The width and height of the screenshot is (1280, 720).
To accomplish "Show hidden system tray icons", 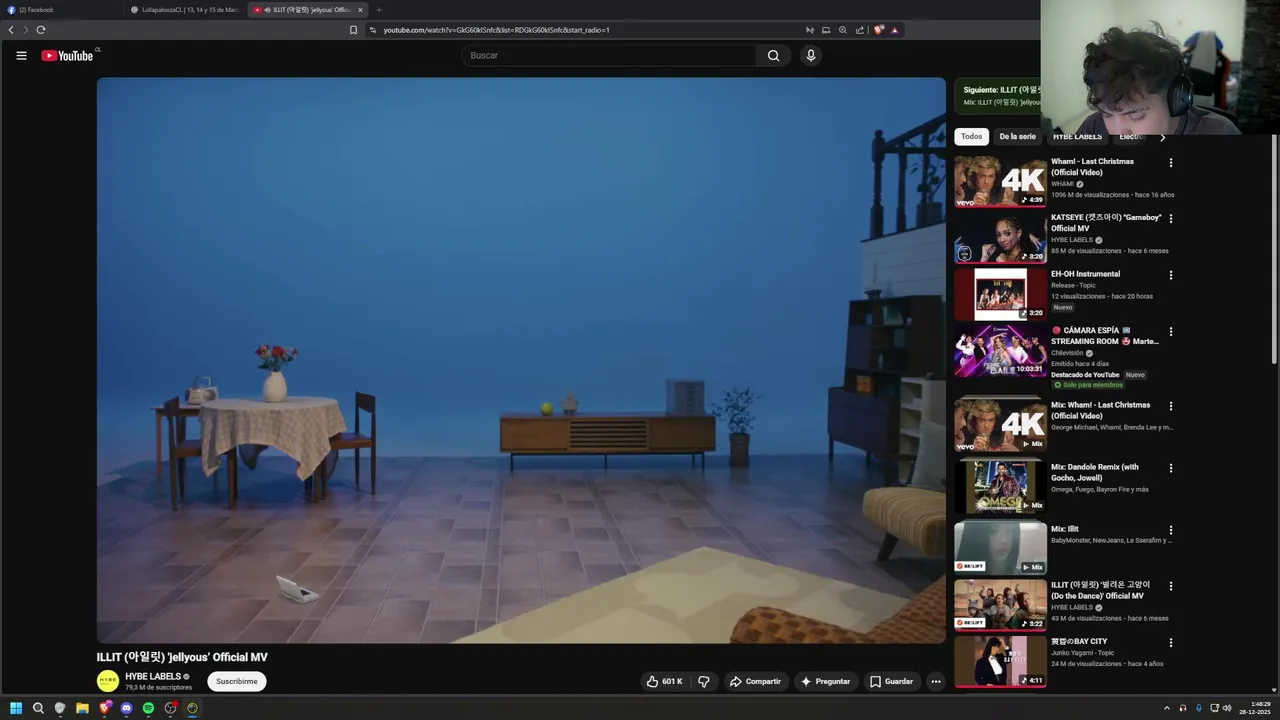I will [x=1166, y=708].
